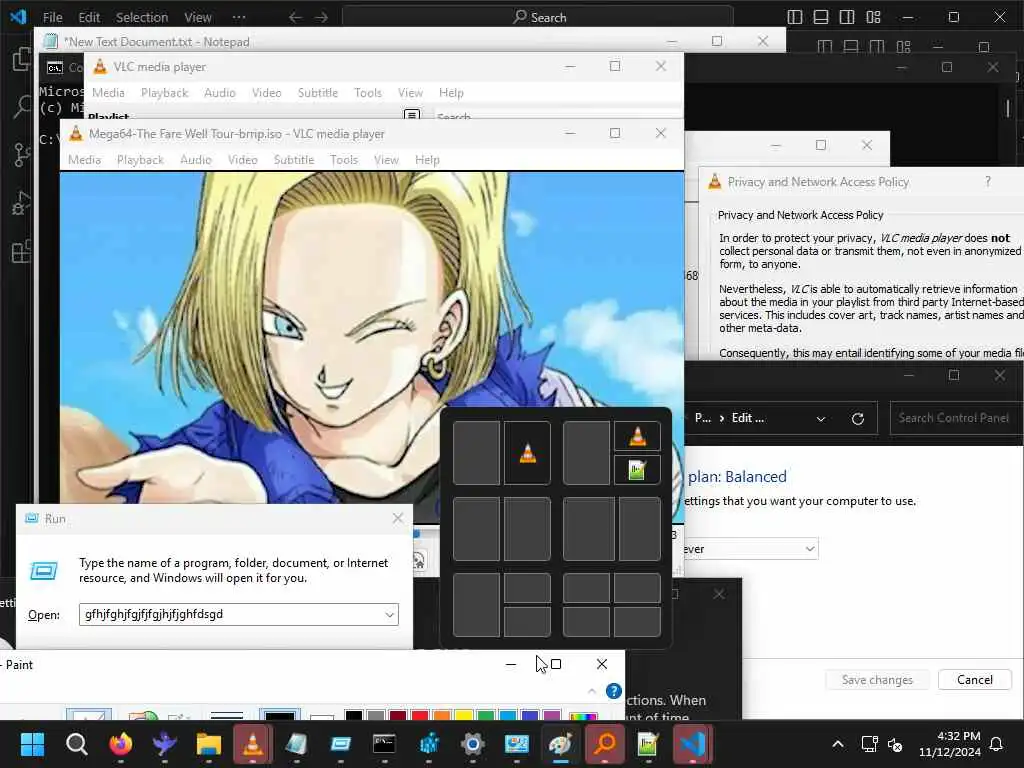Viewport: 1024px width, 768px height.
Task: Select the yellow color swatch in Paint
Action: pos(464,715)
